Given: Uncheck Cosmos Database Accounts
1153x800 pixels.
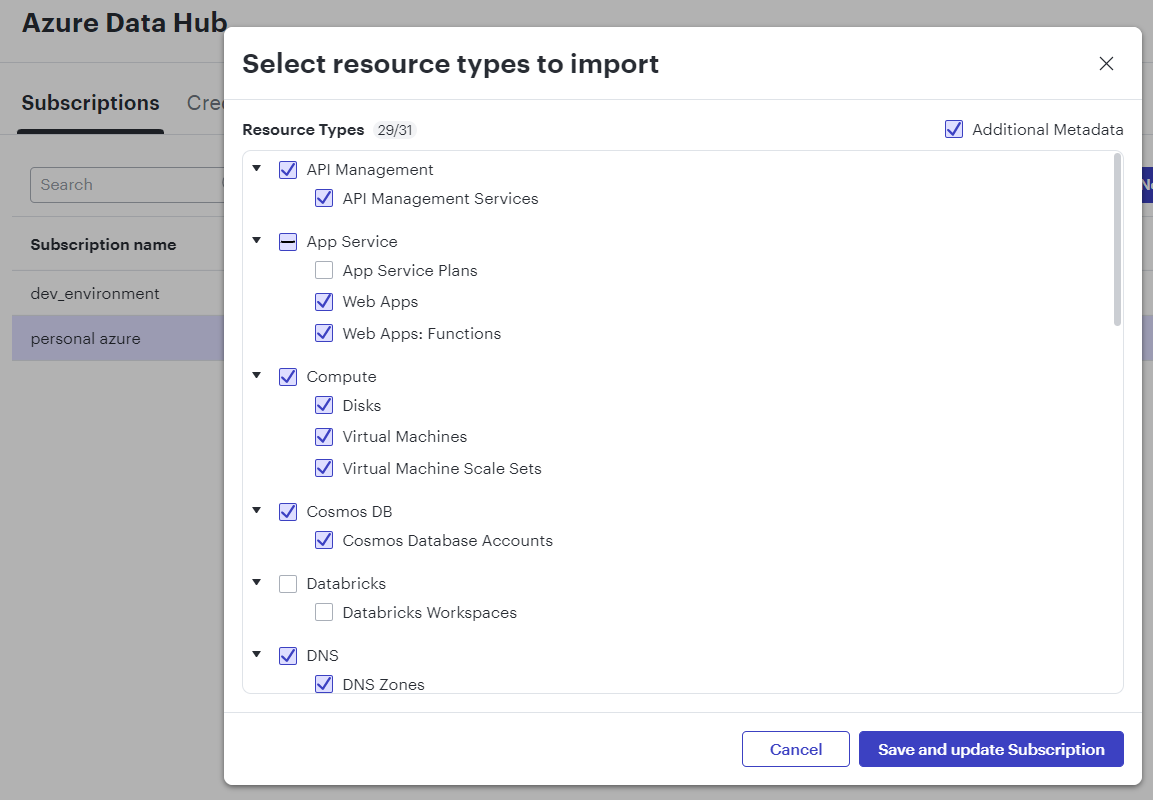Looking at the screenshot, I should click(x=324, y=540).
